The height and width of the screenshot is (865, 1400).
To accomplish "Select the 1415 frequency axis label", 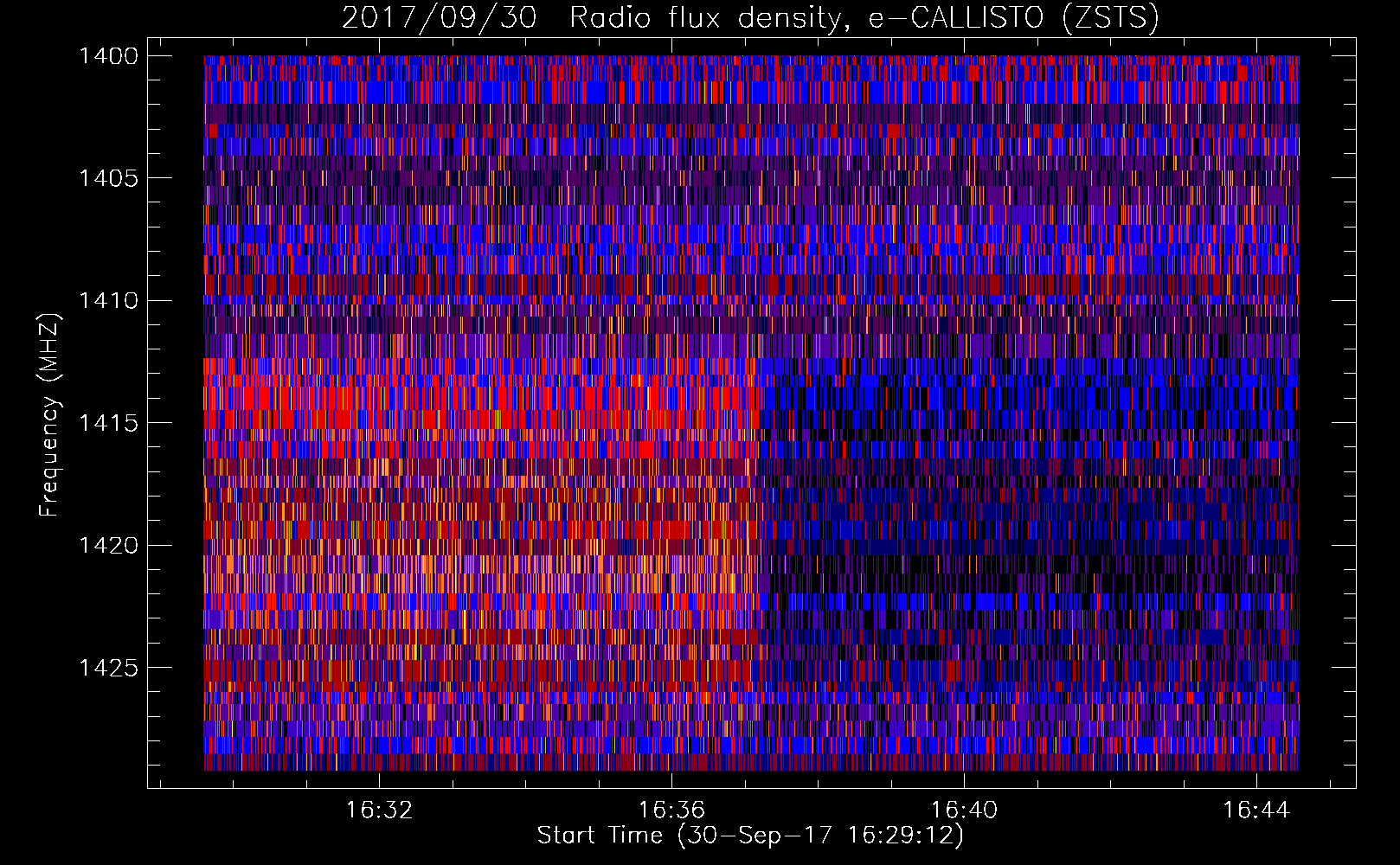I will pyautogui.click(x=108, y=423).
